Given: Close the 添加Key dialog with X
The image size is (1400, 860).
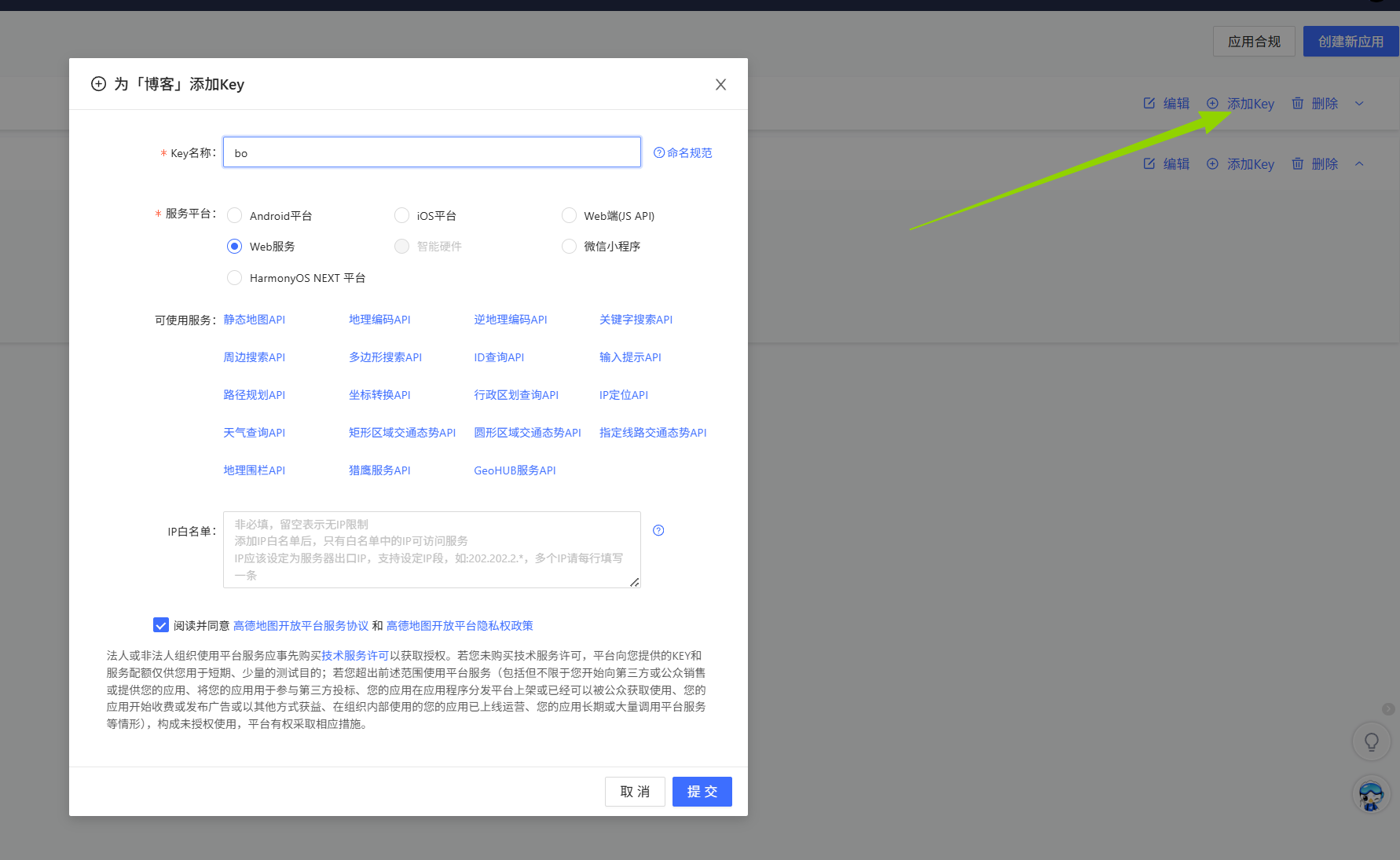Looking at the screenshot, I should tap(720, 85).
